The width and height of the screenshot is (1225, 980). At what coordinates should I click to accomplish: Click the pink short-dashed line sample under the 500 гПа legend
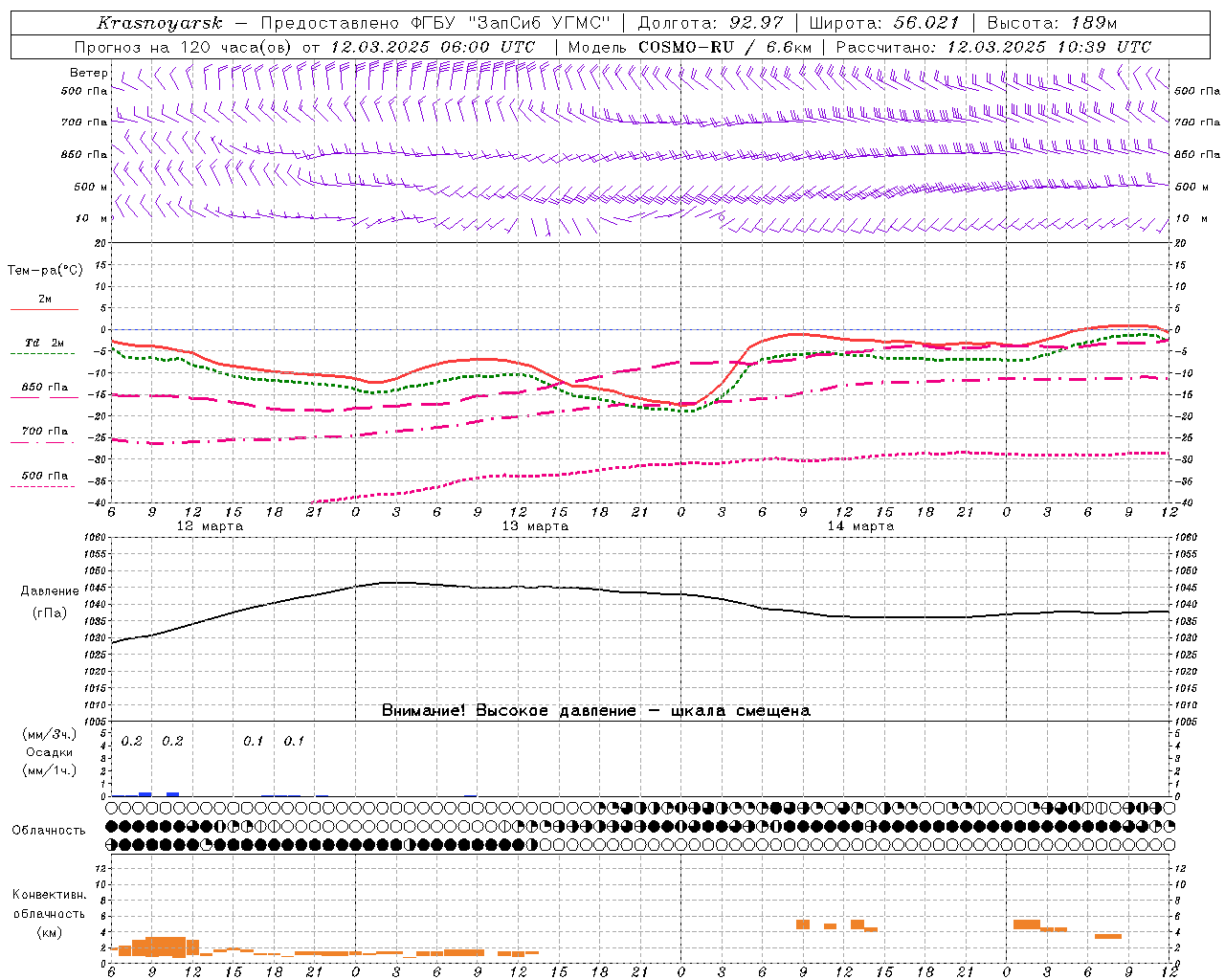coord(43,486)
